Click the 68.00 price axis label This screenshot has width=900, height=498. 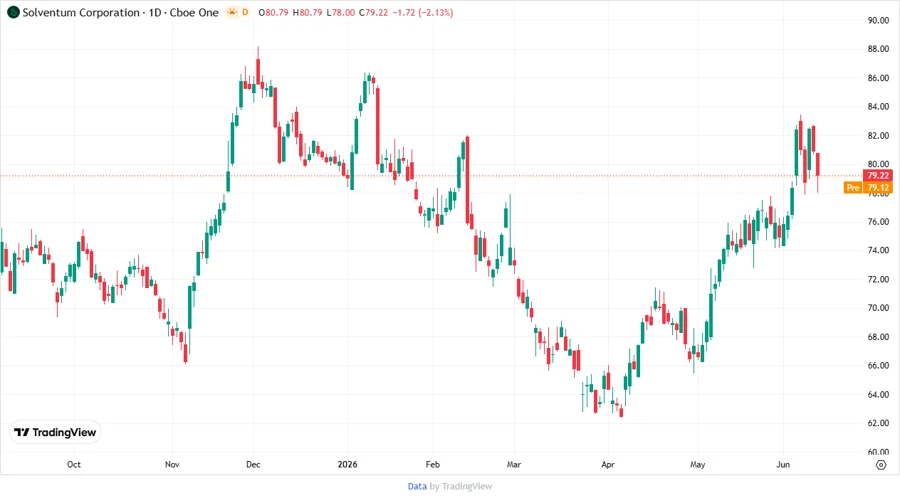pyautogui.click(x=878, y=337)
